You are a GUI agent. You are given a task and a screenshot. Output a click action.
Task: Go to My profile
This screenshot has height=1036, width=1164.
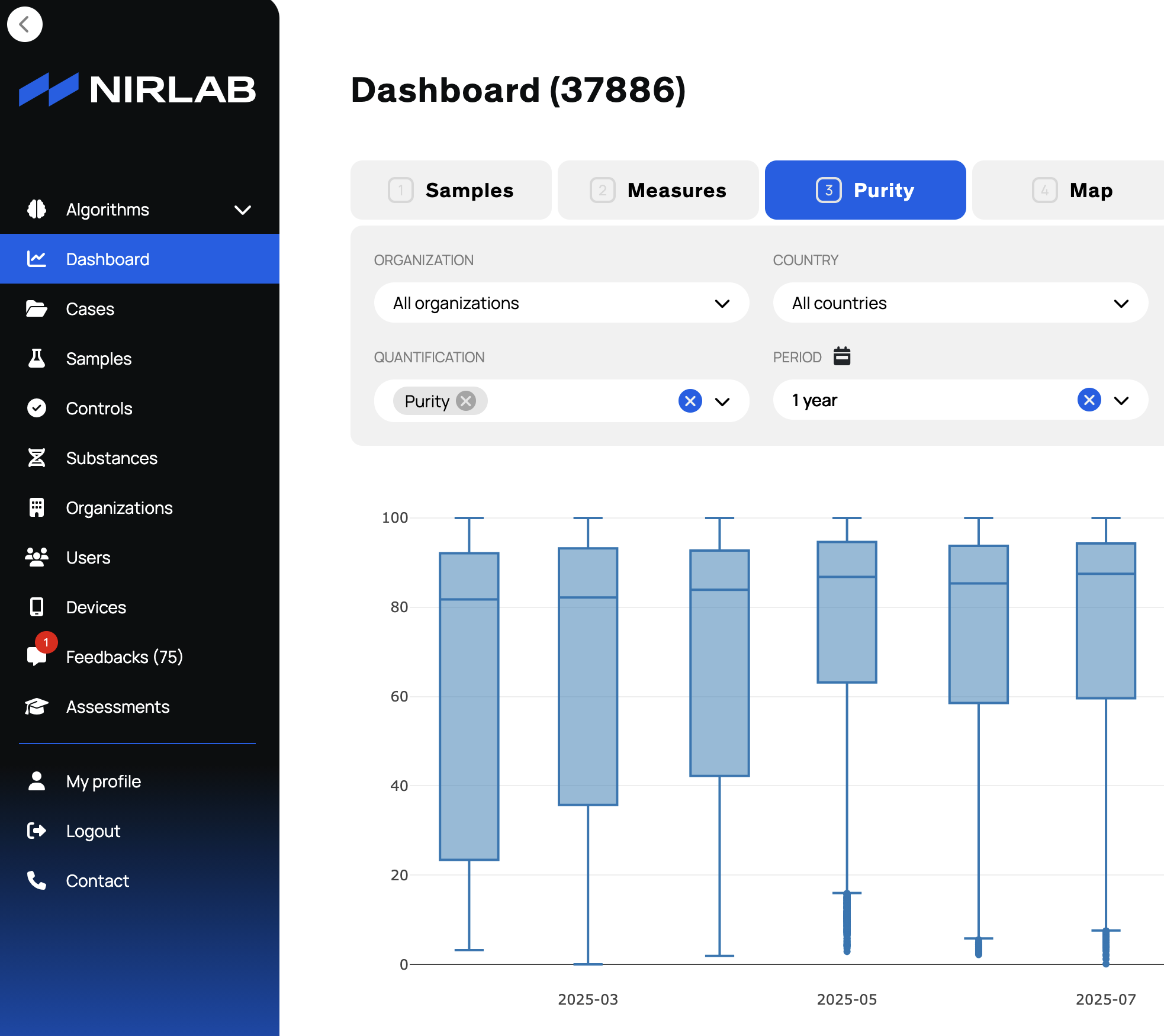(x=103, y=781)
